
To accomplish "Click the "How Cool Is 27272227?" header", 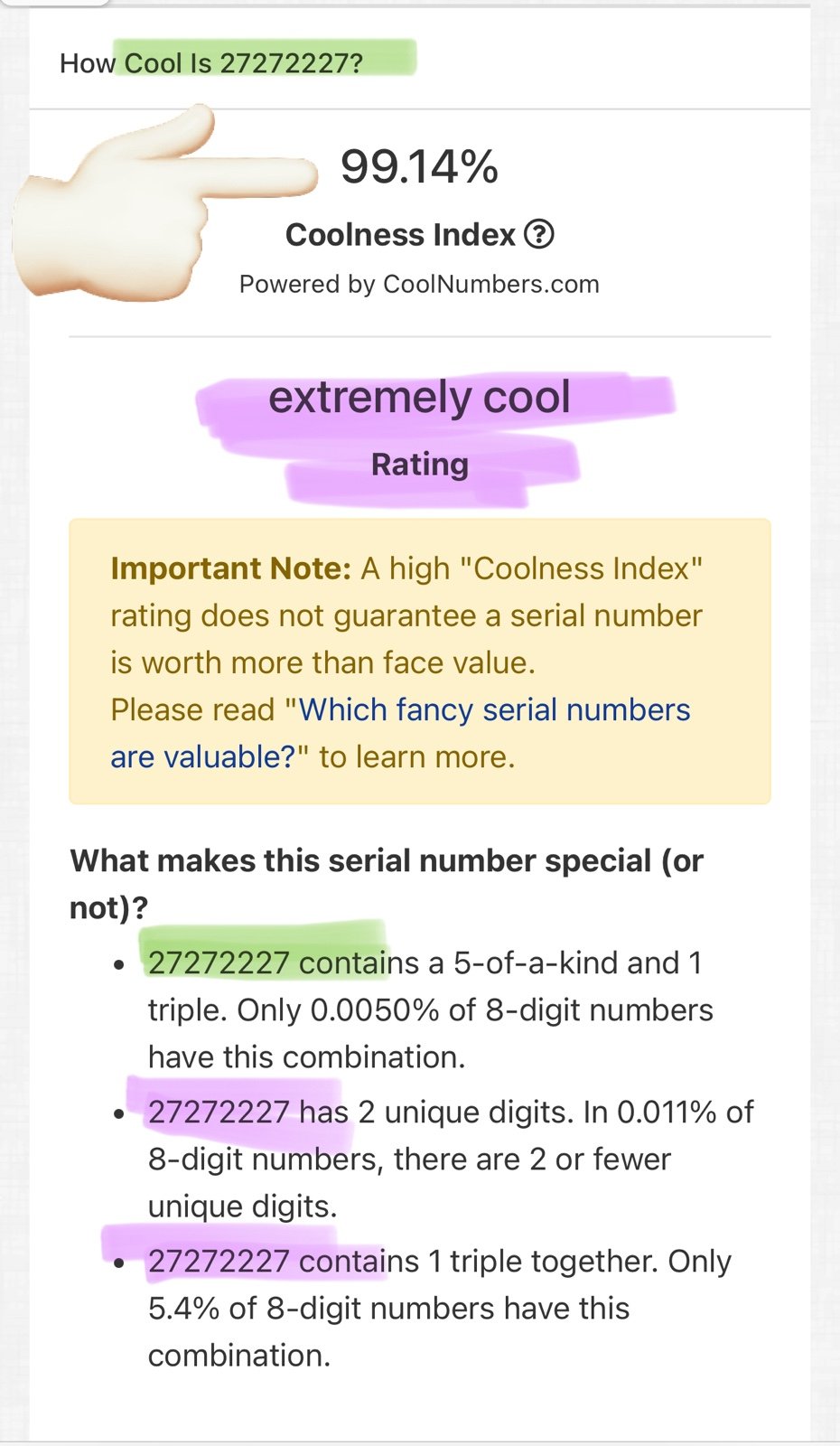I will point(211,63).
